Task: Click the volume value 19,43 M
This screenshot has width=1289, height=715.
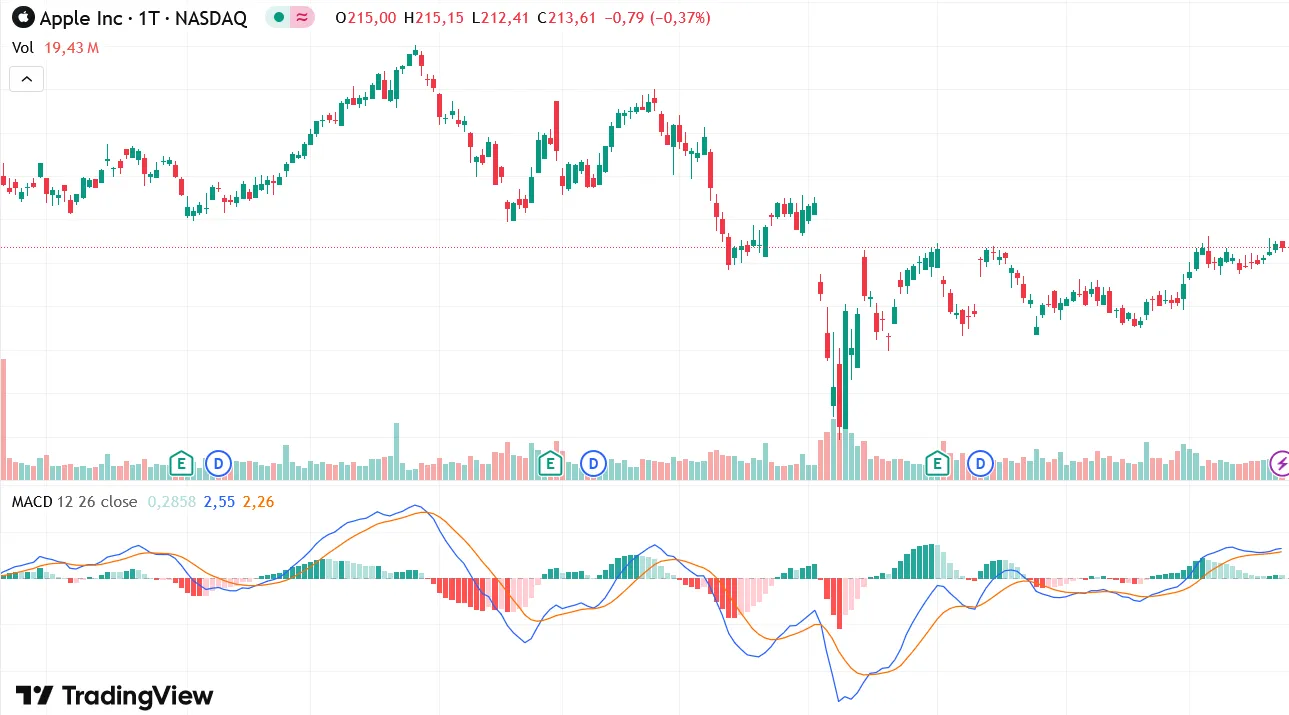Action: pos(72,47)
